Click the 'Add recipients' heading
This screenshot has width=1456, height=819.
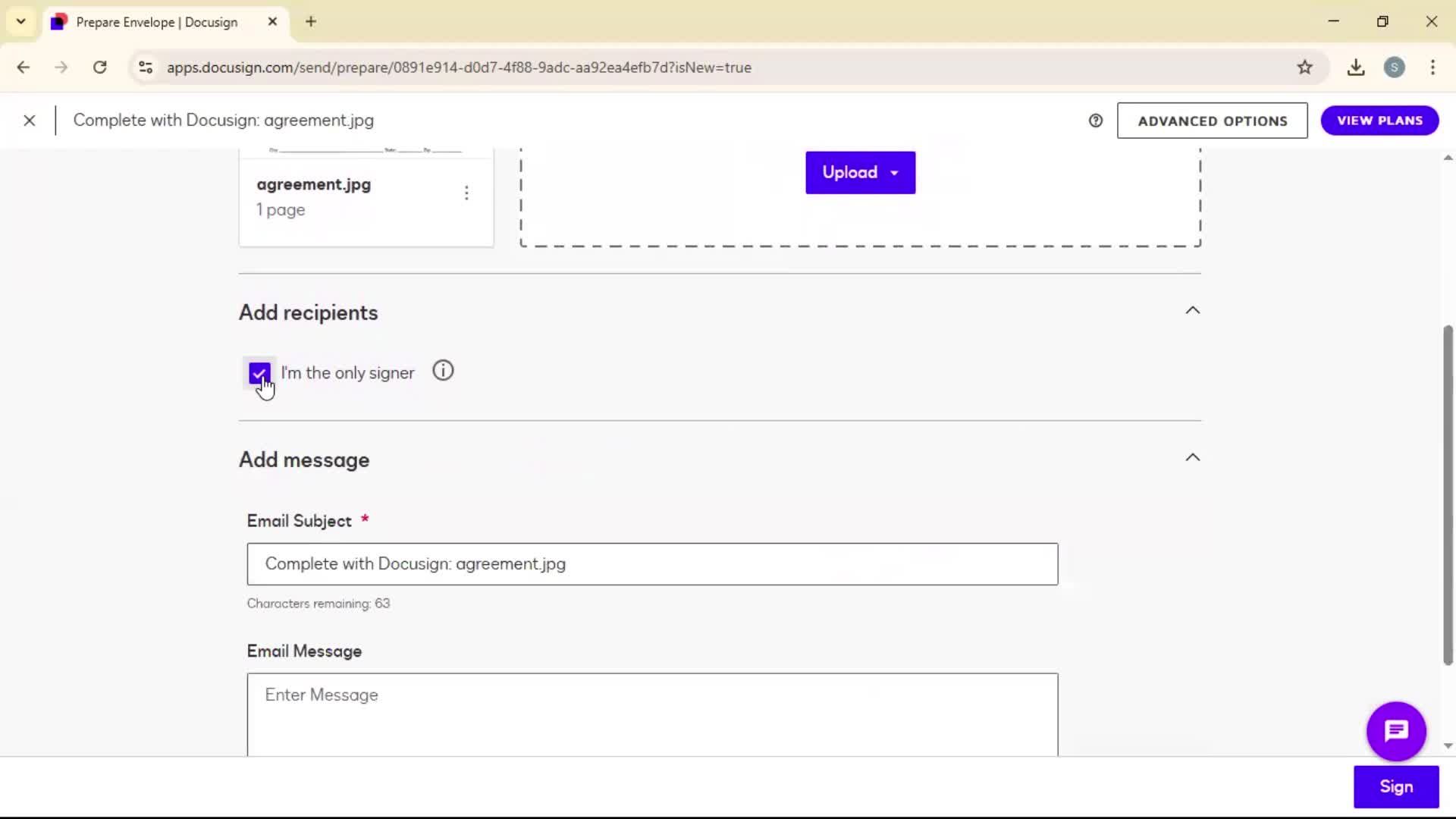coord(308,312)
